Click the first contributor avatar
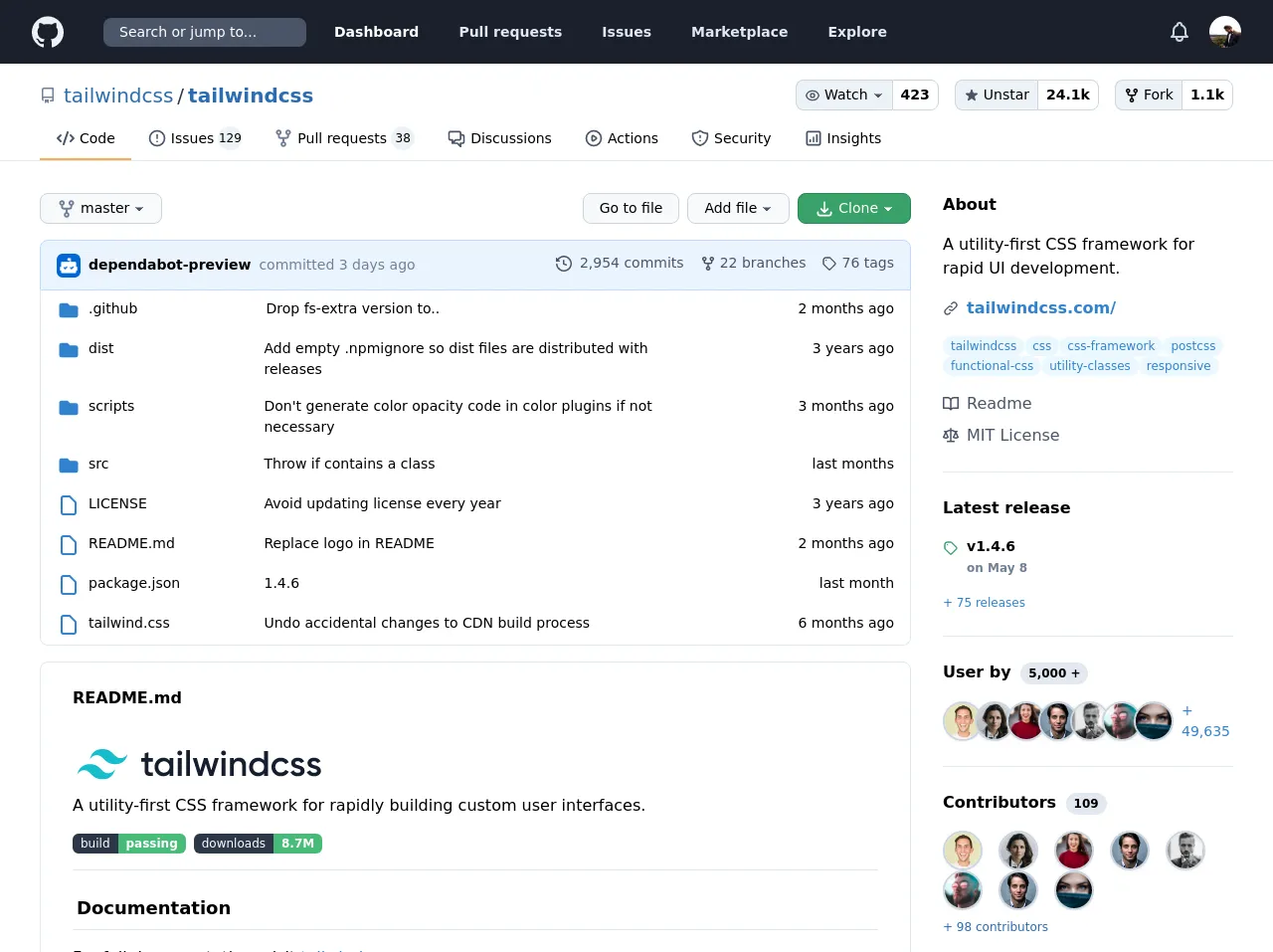Image resolution: width=1273 pixels, height=952 pixels. (x=962, y=851)
